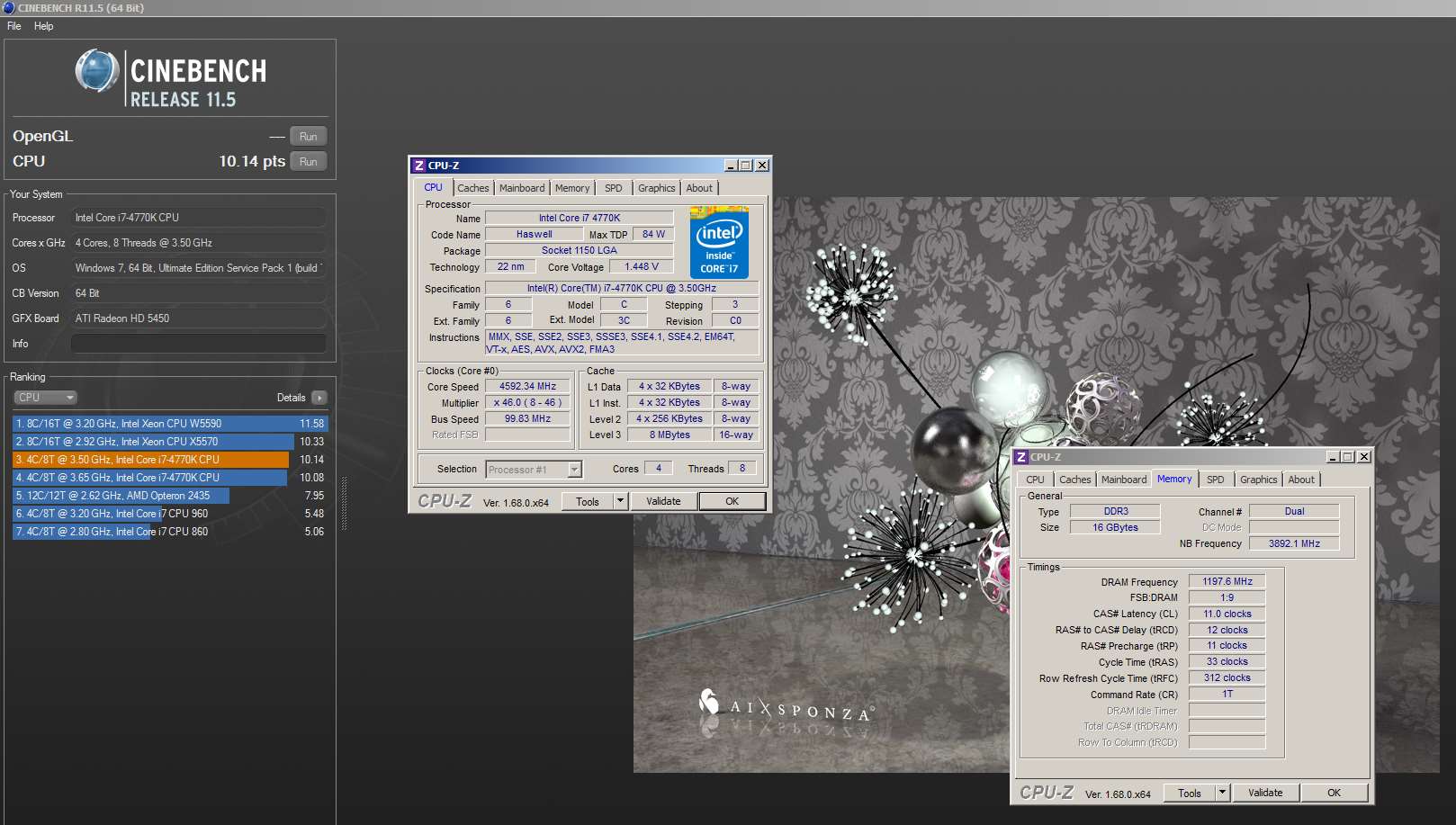Viewport: 1456px width, 825px height.
Task: Select Memory tab in front CPU-Z window
Action: point(572,188)
